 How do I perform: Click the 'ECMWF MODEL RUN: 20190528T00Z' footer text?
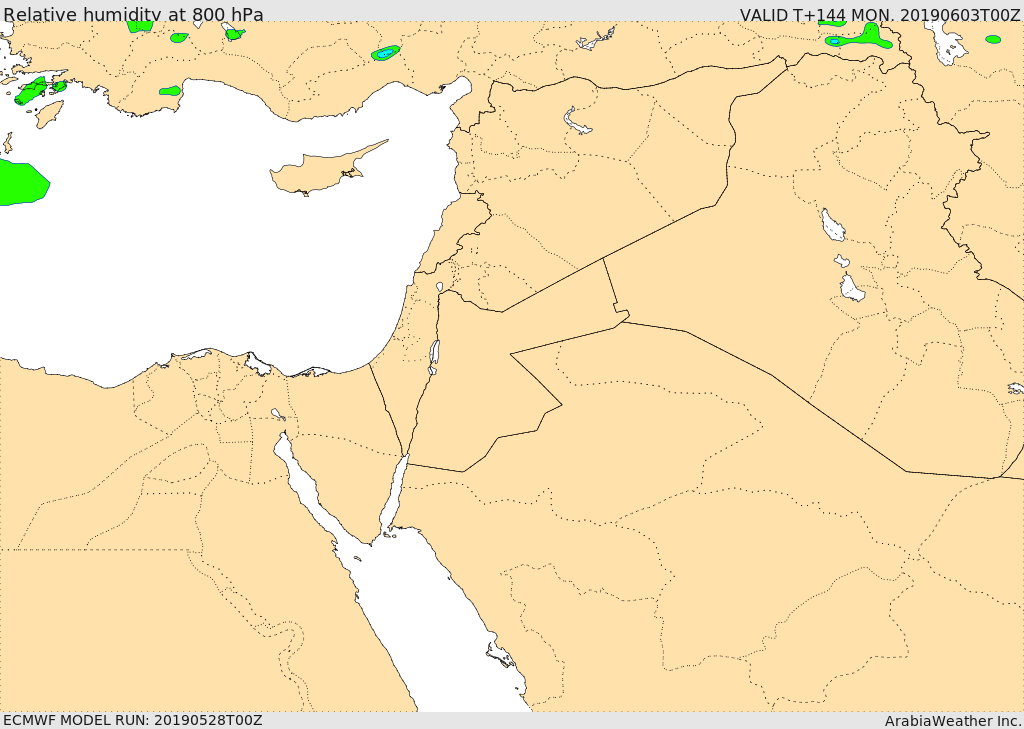point(133,720)
